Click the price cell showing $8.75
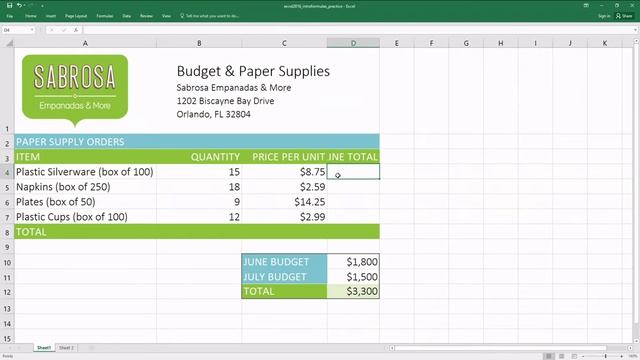 click(284, 172)
